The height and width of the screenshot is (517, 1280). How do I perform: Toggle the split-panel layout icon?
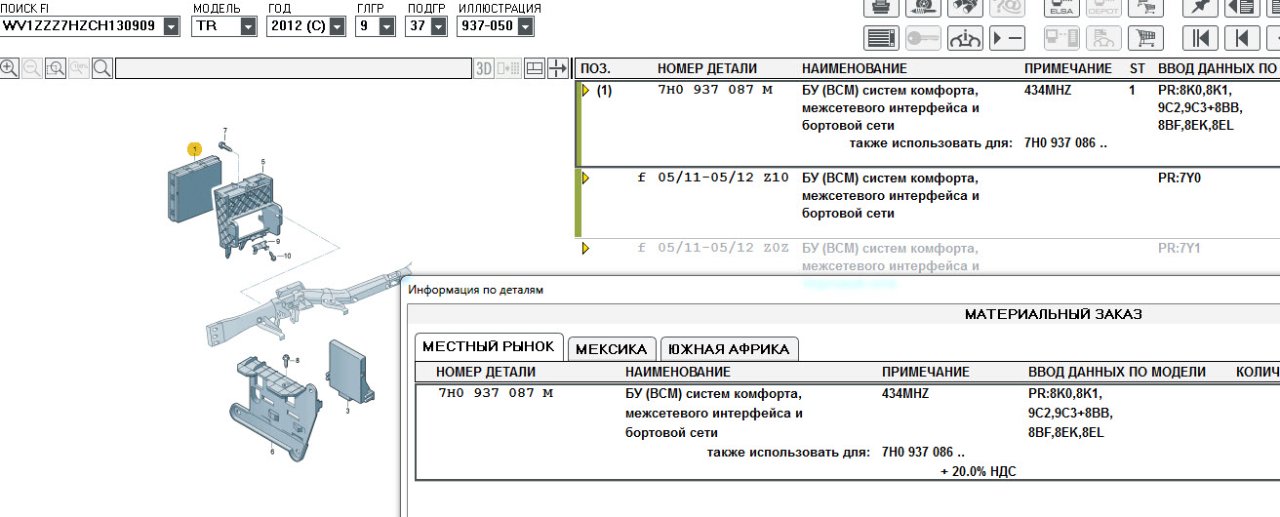(535, 68)
